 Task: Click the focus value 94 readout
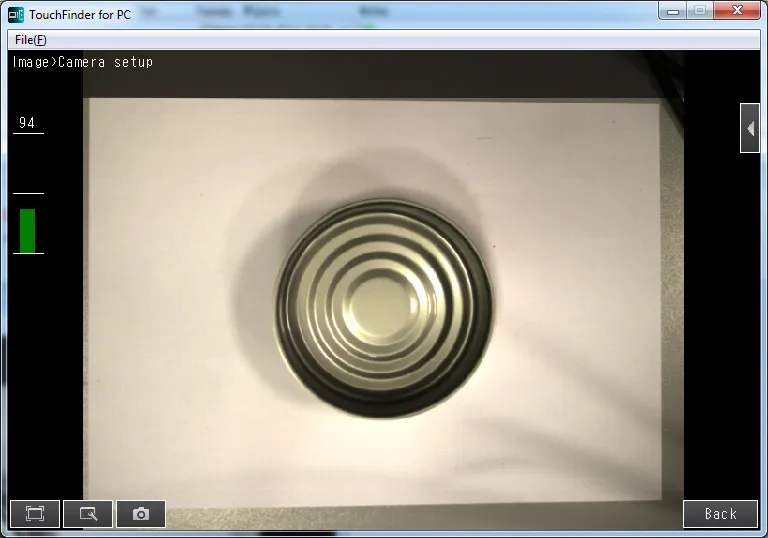click(27, 123)
